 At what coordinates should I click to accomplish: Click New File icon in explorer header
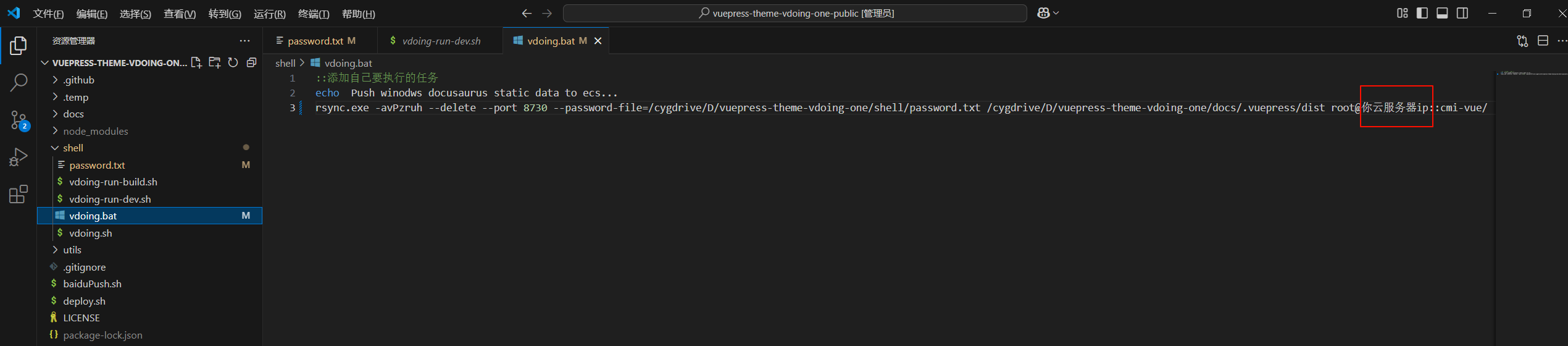196,62
